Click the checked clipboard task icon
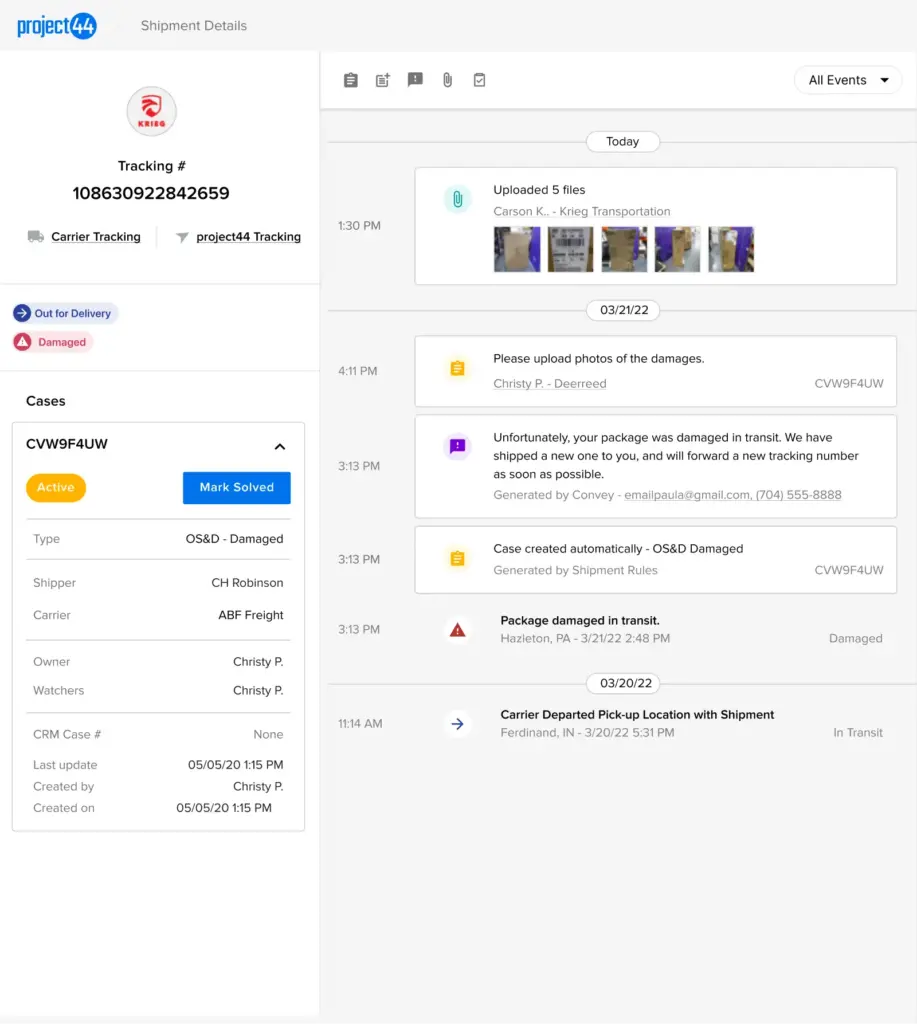This screenshot has height=1024, width=917. (x=479, y=80)
